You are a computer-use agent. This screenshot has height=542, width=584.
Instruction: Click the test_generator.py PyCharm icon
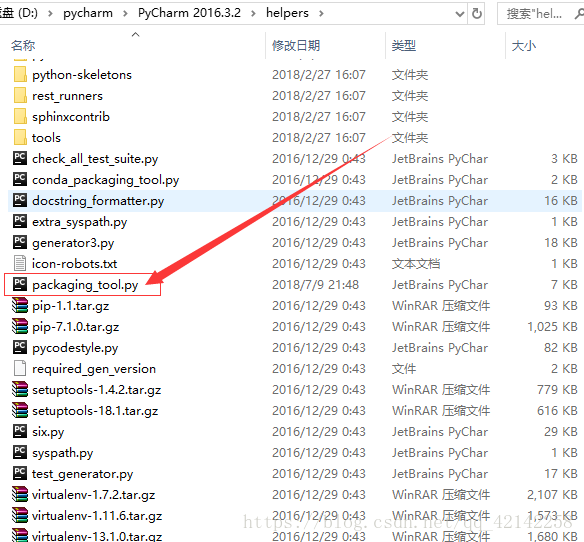coord(20,473)
